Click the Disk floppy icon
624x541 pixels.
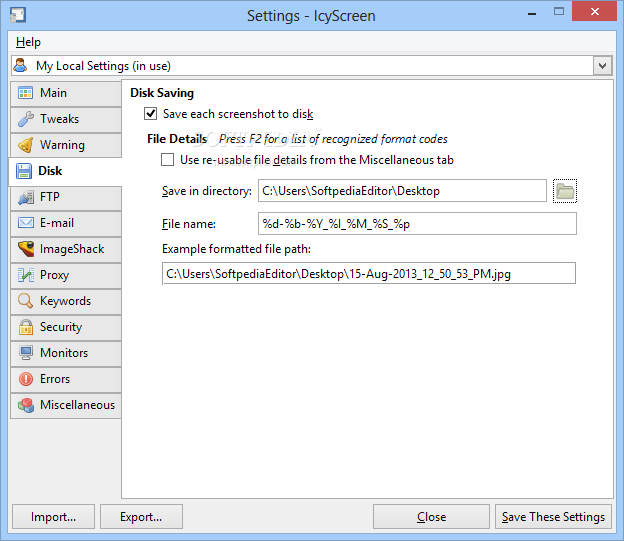(x=24, y=171)
